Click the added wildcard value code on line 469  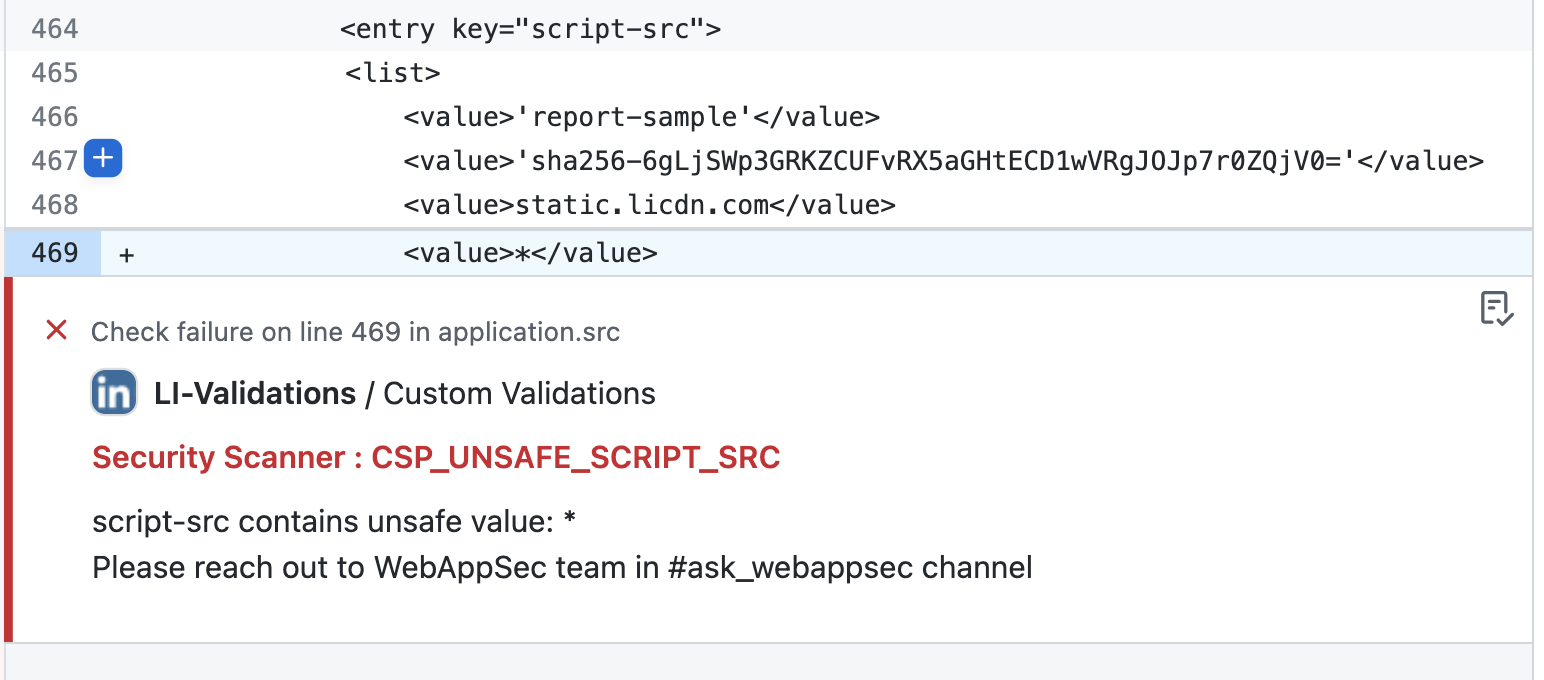pyautogui.click(x=530, y=253)
